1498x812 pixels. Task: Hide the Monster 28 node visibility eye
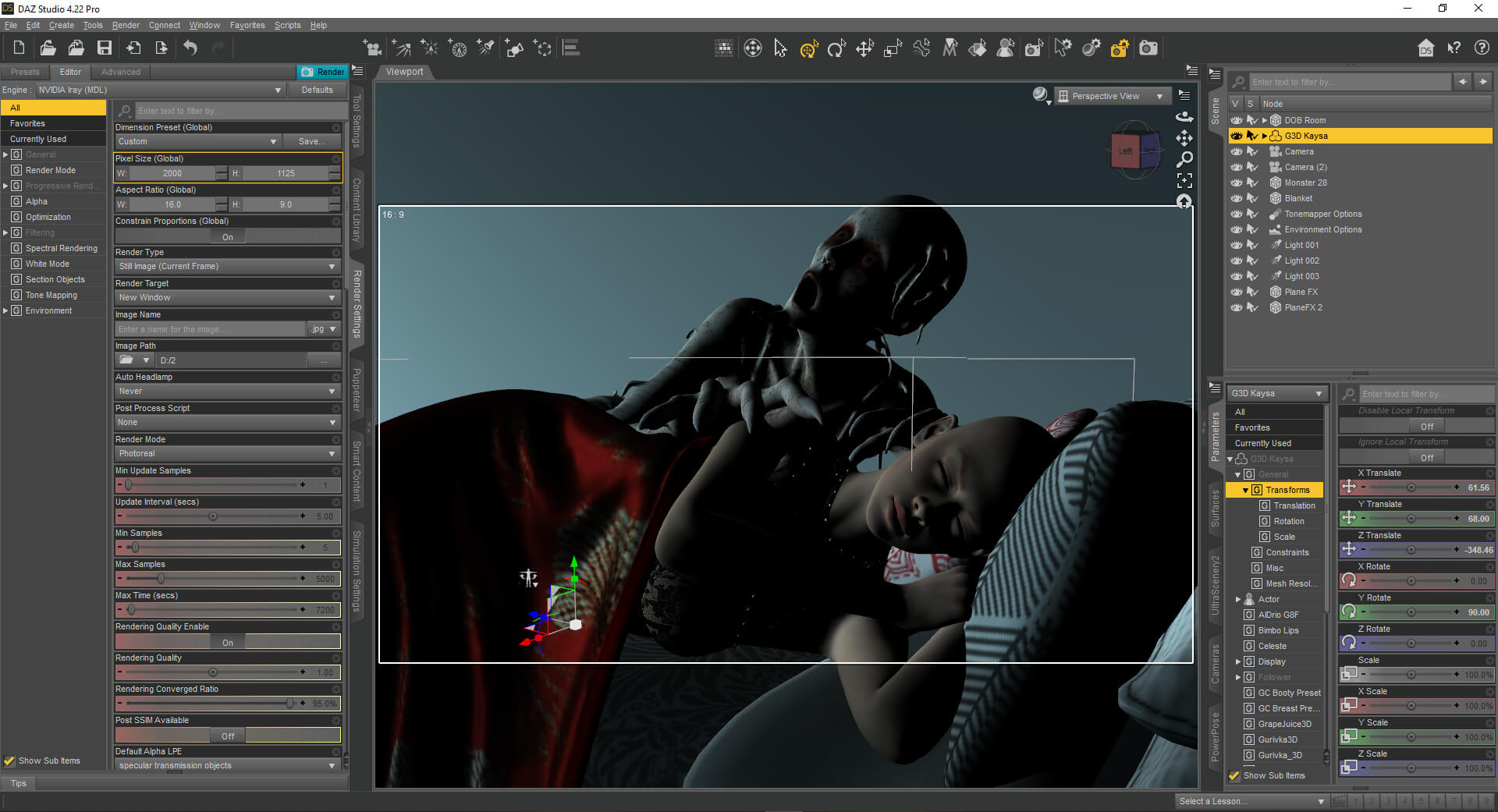click(1237, 183)
